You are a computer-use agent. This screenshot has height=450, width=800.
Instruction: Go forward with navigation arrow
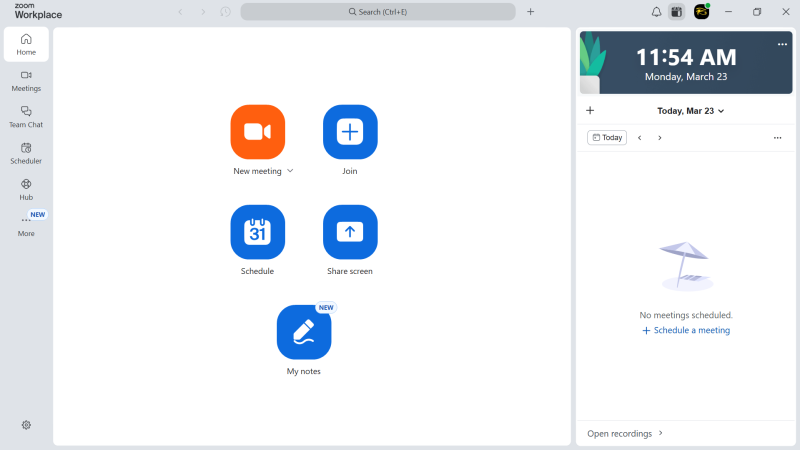(203, 12)
